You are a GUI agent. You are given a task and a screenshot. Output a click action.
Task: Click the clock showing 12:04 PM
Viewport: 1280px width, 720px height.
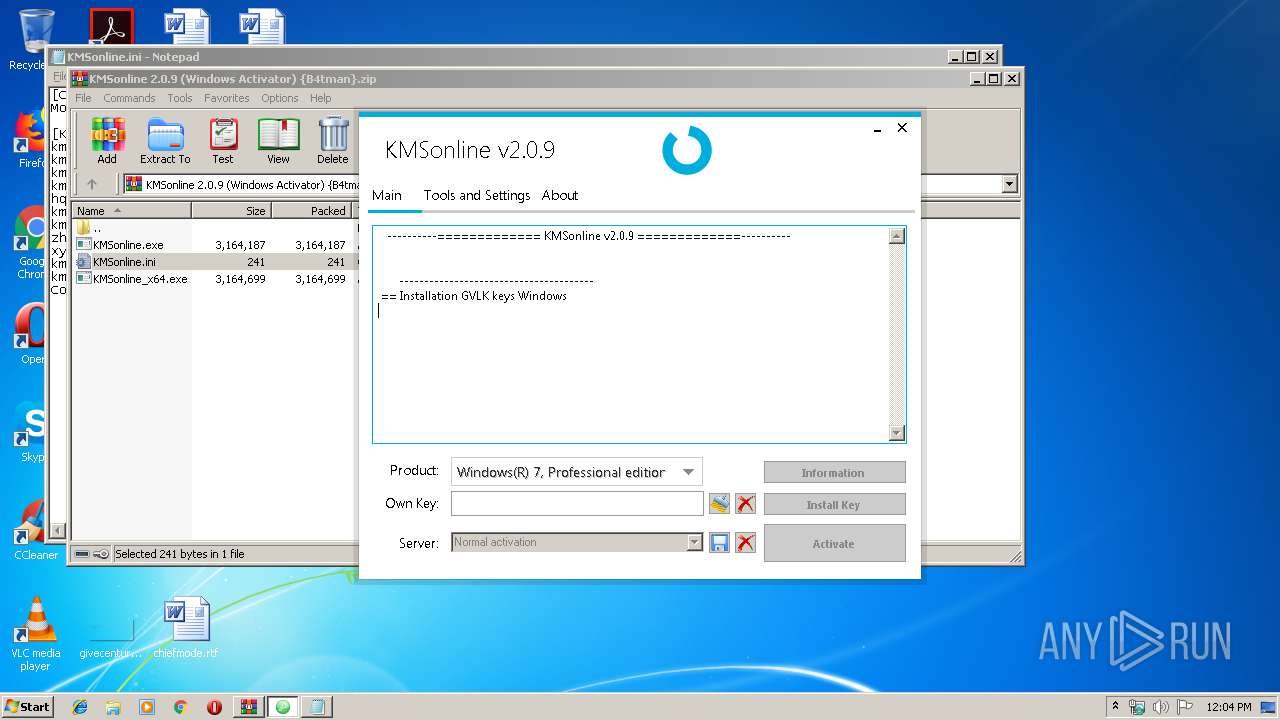(x=1229, y=707)
